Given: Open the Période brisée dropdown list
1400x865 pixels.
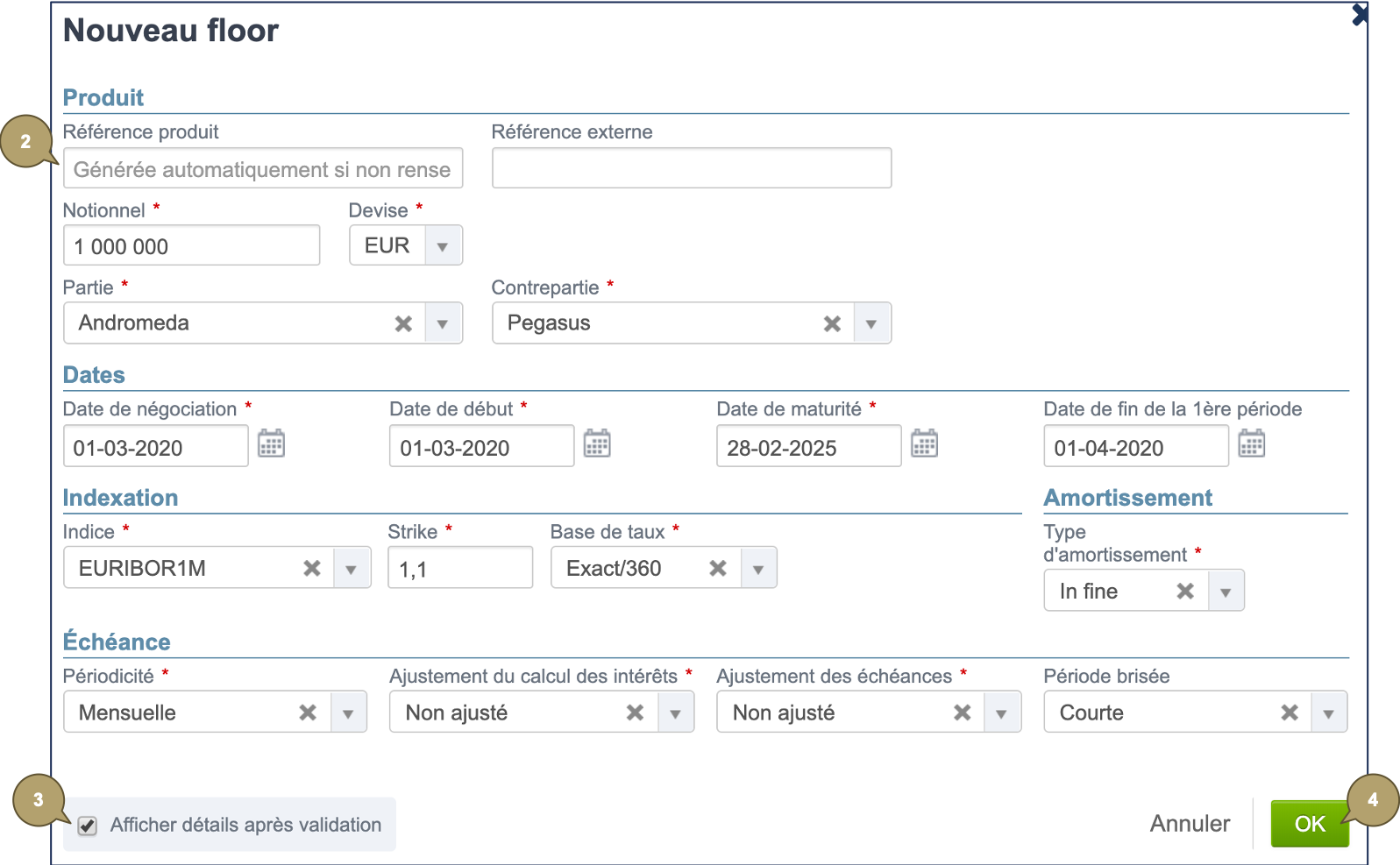Looking at the screenshot, I should [1328, 713].
